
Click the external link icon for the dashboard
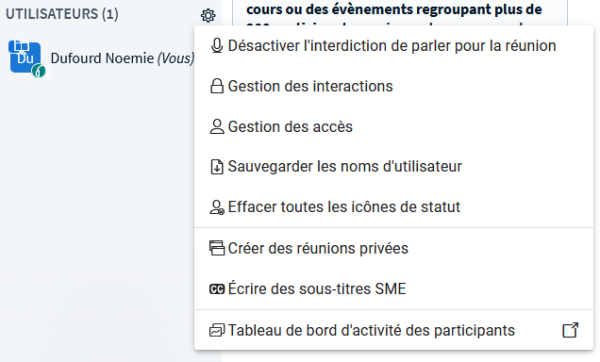tap(570, 330)
